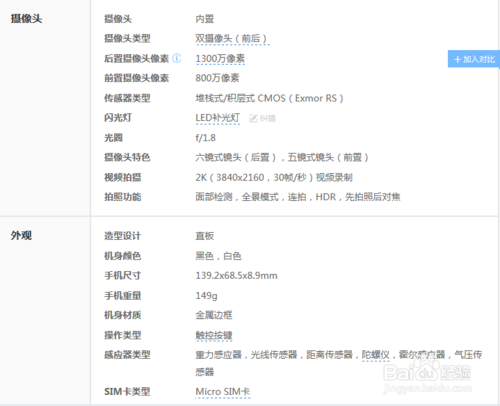This screenshot has width=500, height=406.
Task: Click the 感应器类型 row label
Action: [x=127, y=355]
